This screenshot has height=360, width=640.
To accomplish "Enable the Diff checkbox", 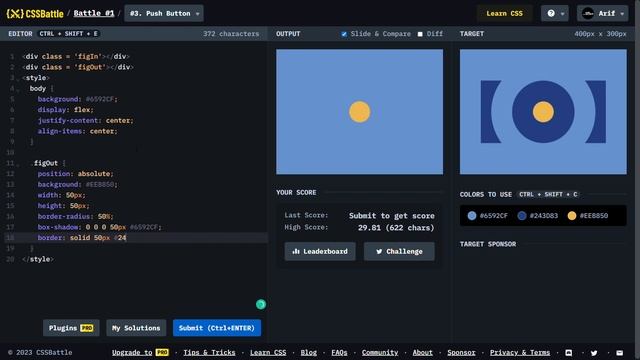I will click(x=420, y=34).
